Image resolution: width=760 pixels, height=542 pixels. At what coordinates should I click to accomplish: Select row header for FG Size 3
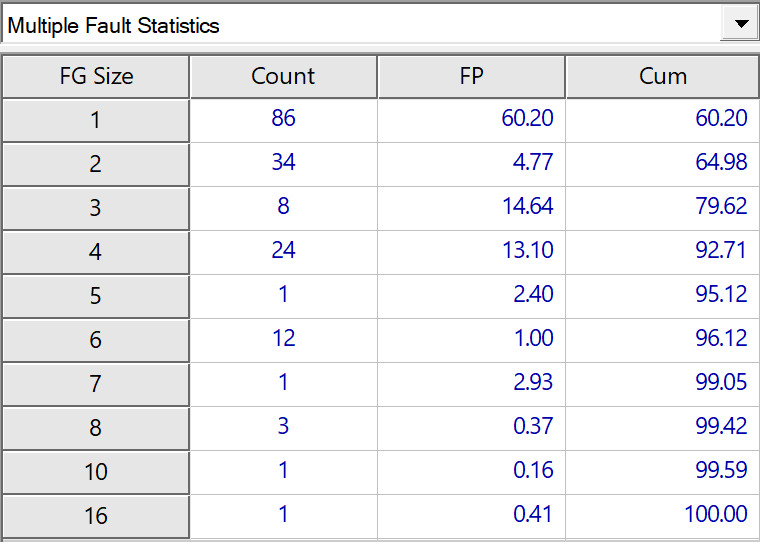pos(96,208)
